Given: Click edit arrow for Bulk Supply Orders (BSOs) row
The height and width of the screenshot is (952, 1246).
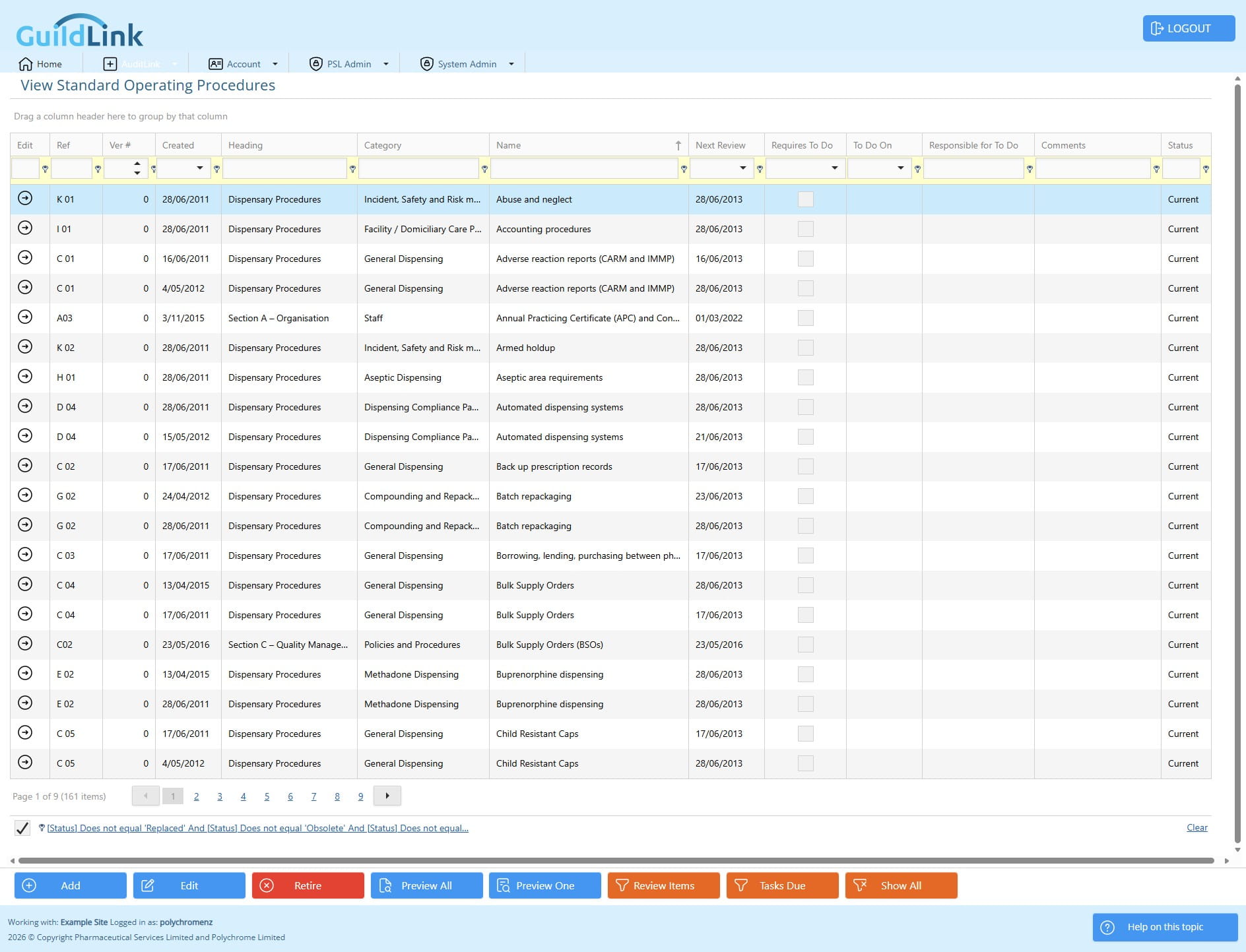Looking at the screenshot, I should (25, 643).
